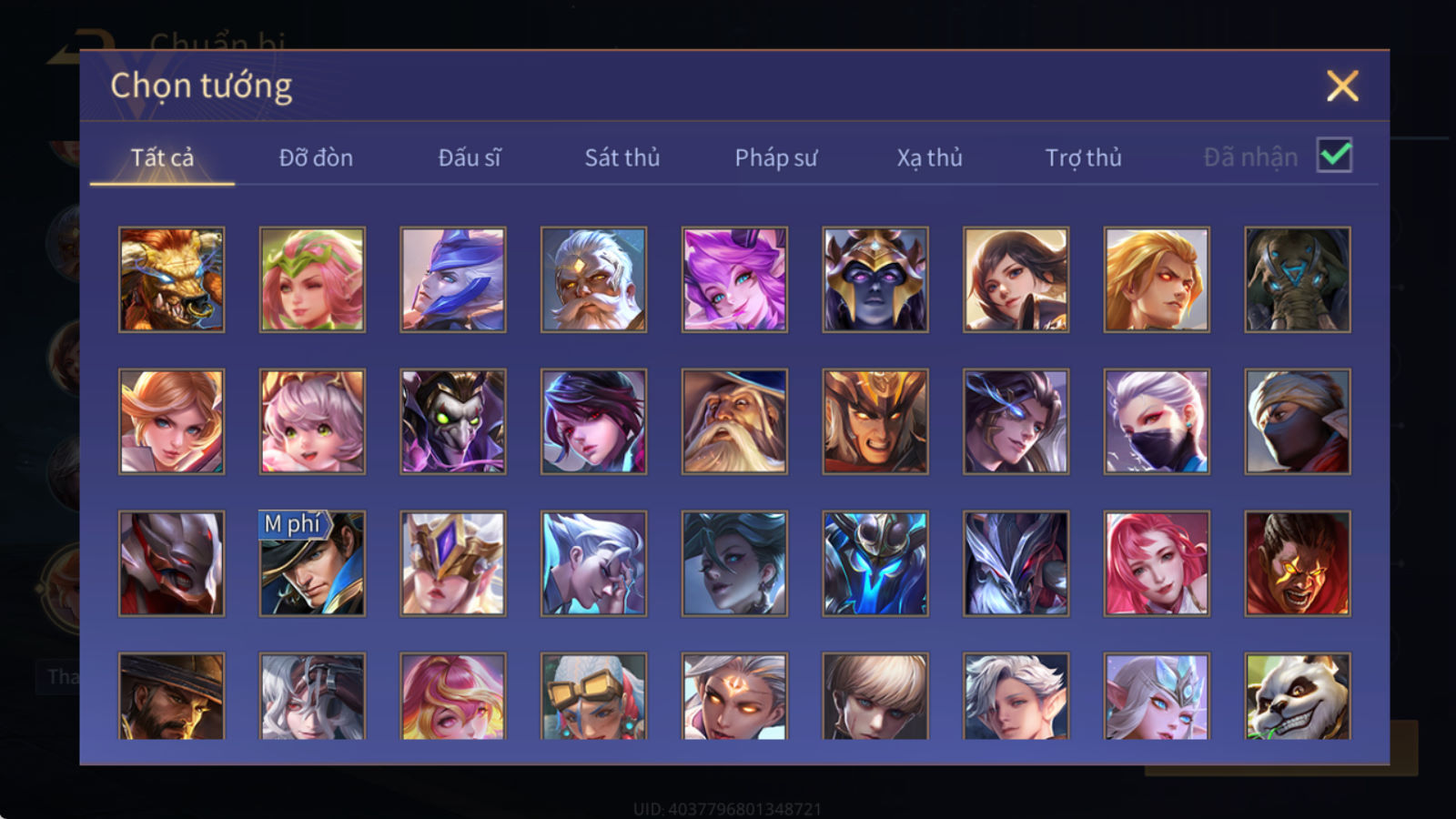Pick the hero labeled M phí
1456x819 pixels.
coord(312,563)
